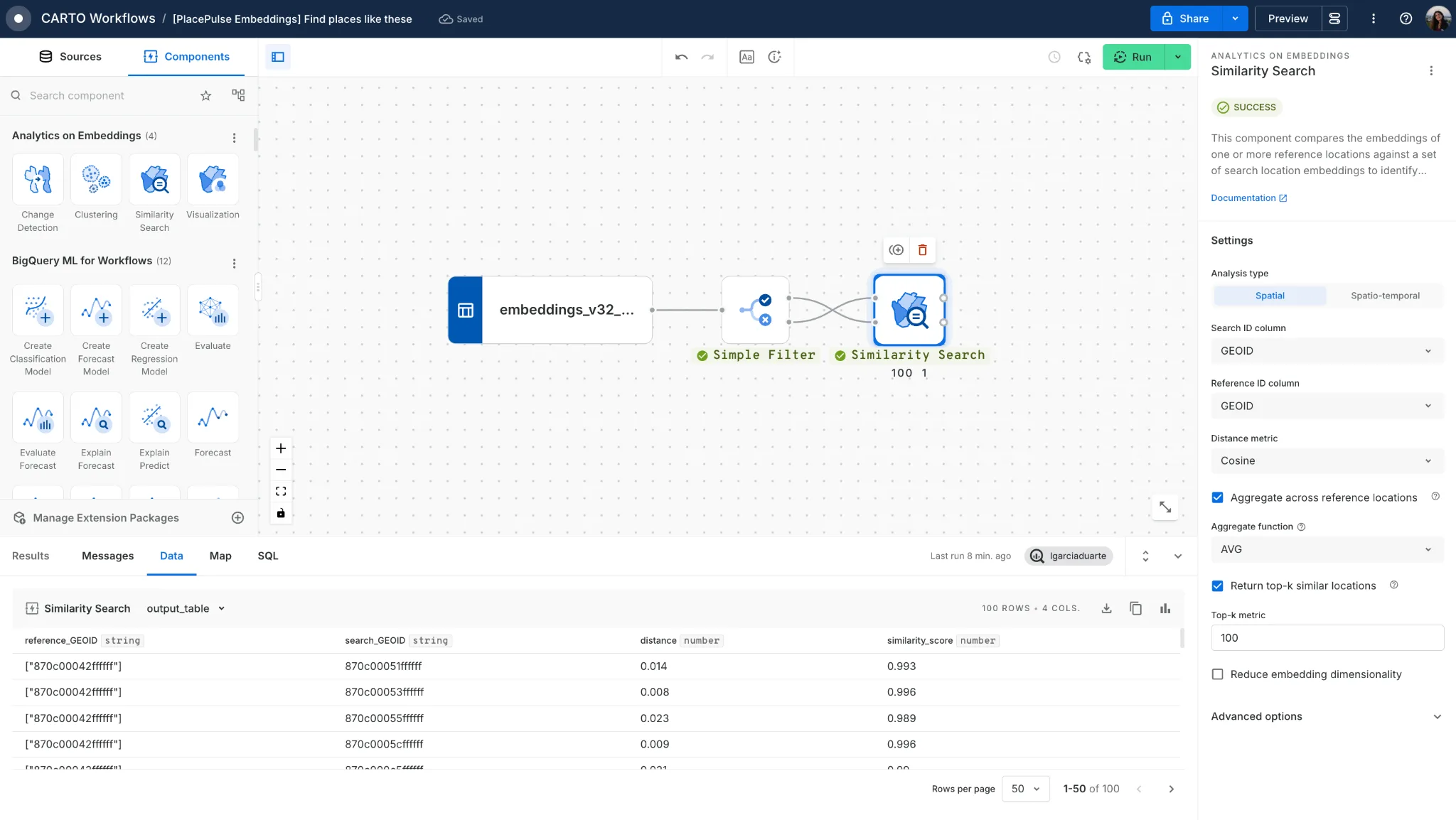Select Create Forecast Model component

(x=96, y=310)
